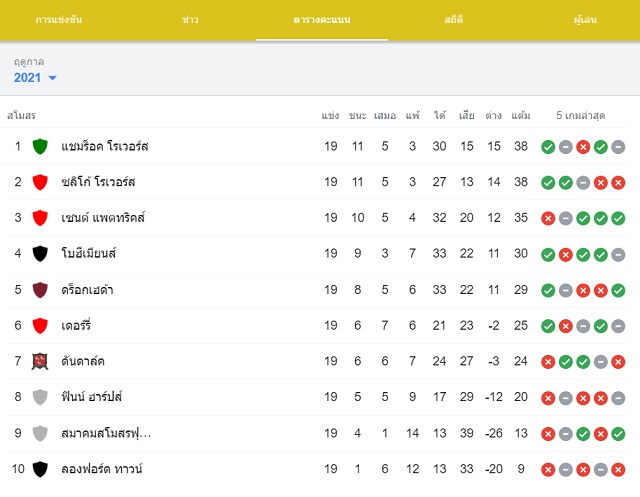Viewport: 640px width, 497px height.
Task: Open the สถิติ tab
Action: [453, 20]
